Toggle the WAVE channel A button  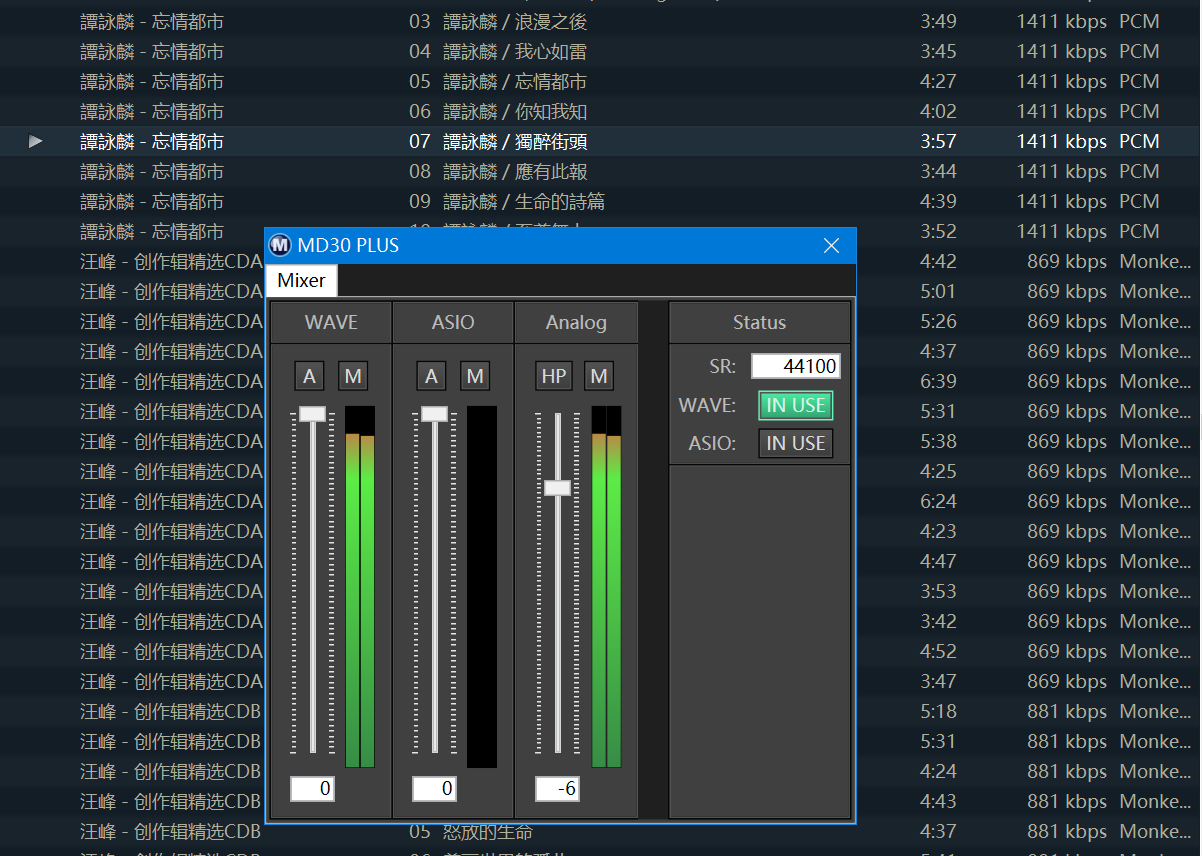310,376
